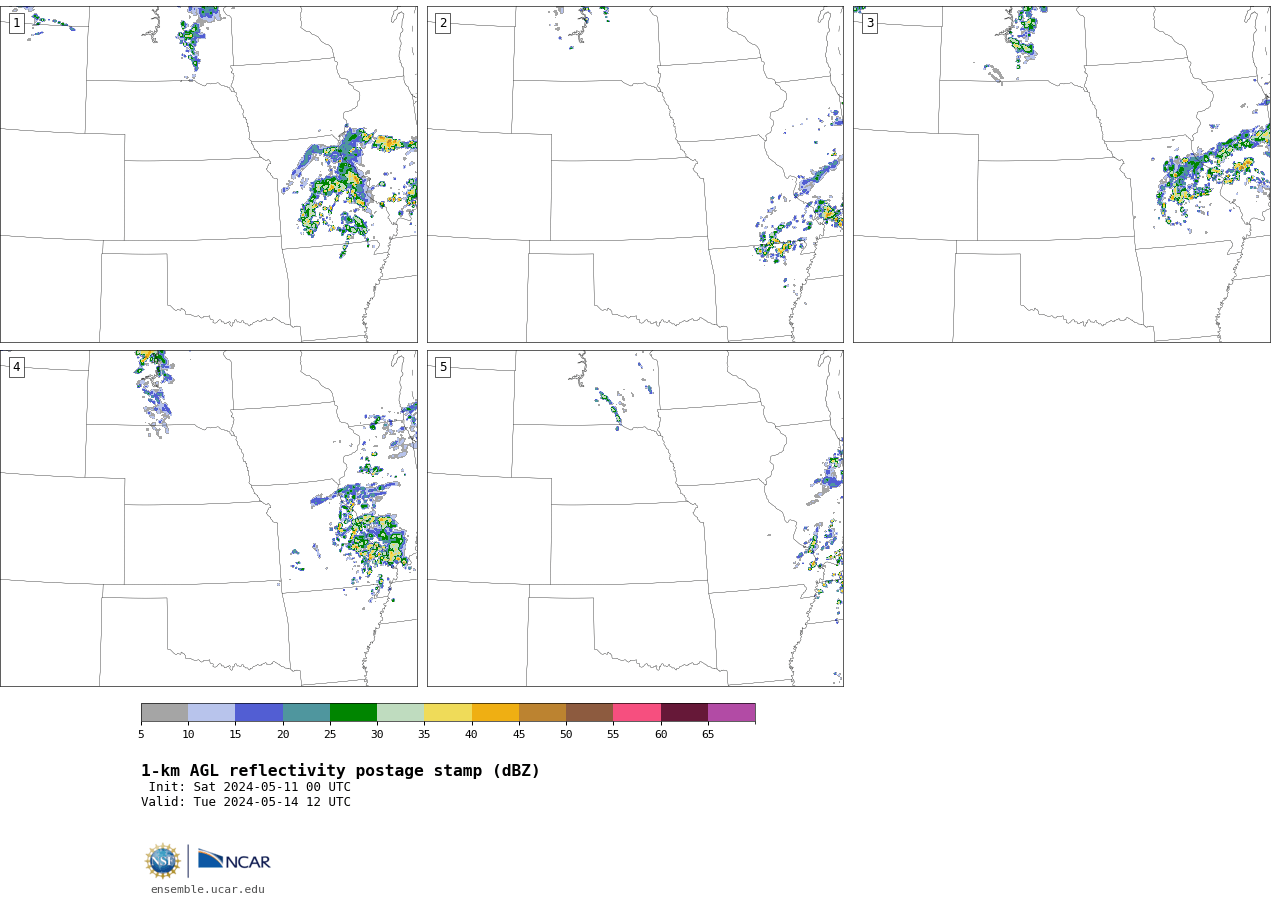This screenshot has width=1280, height=901.
Task: Click the brown 50-55 dBZ swatch
Action: [x=589, y=713]
